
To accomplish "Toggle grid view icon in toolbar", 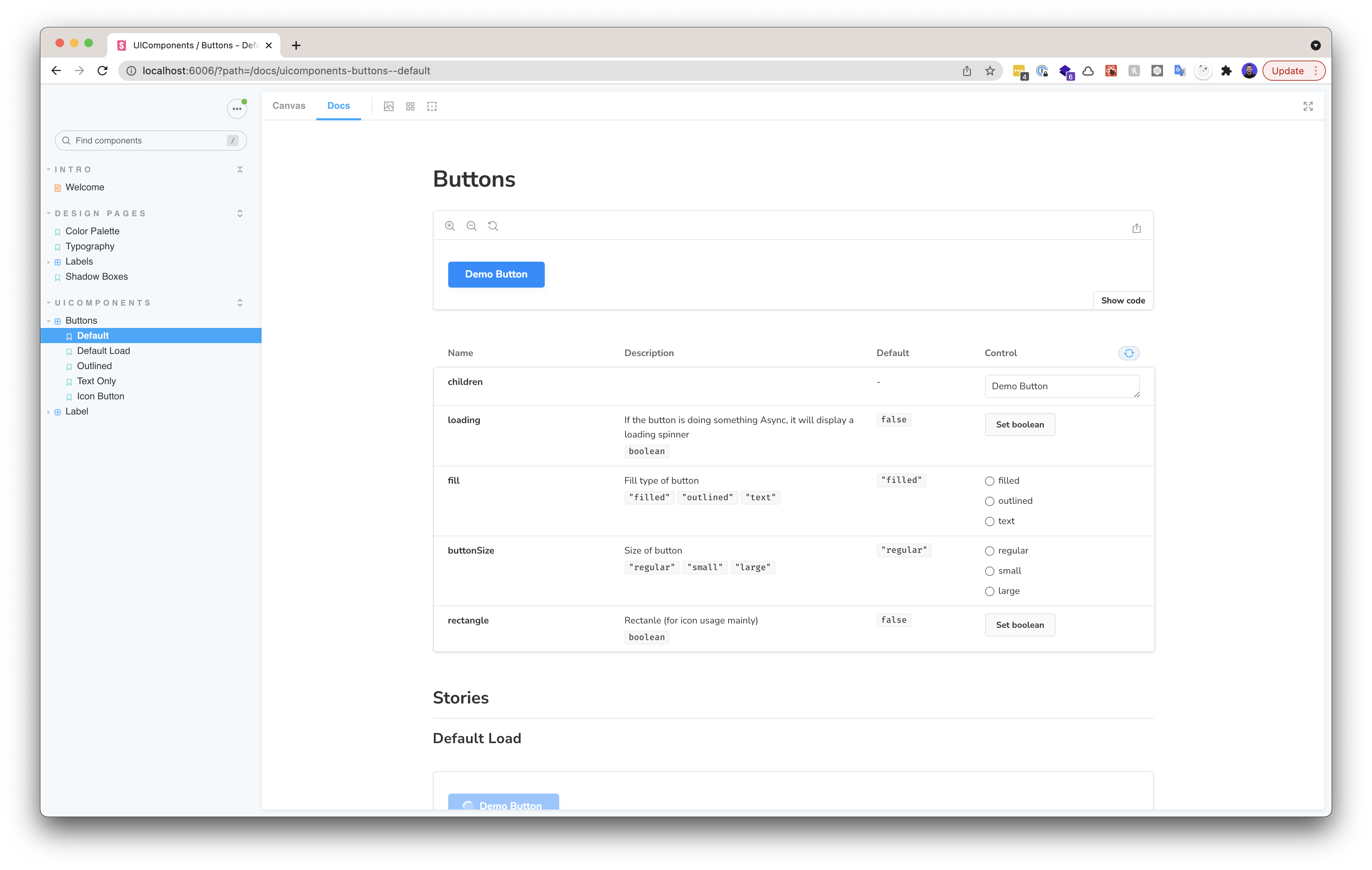I will (410, 106).
